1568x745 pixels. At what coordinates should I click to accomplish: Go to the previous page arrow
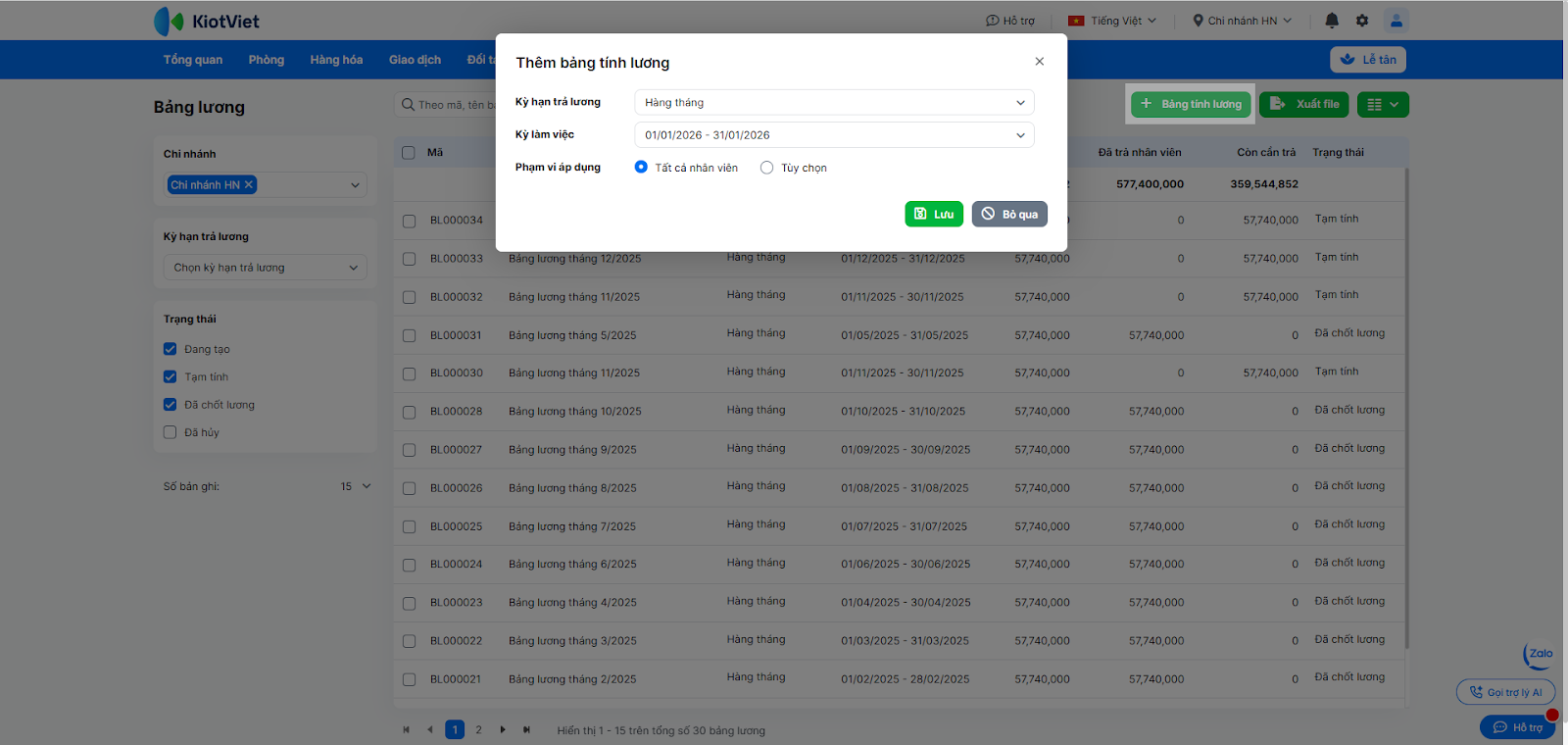point(430,729)
